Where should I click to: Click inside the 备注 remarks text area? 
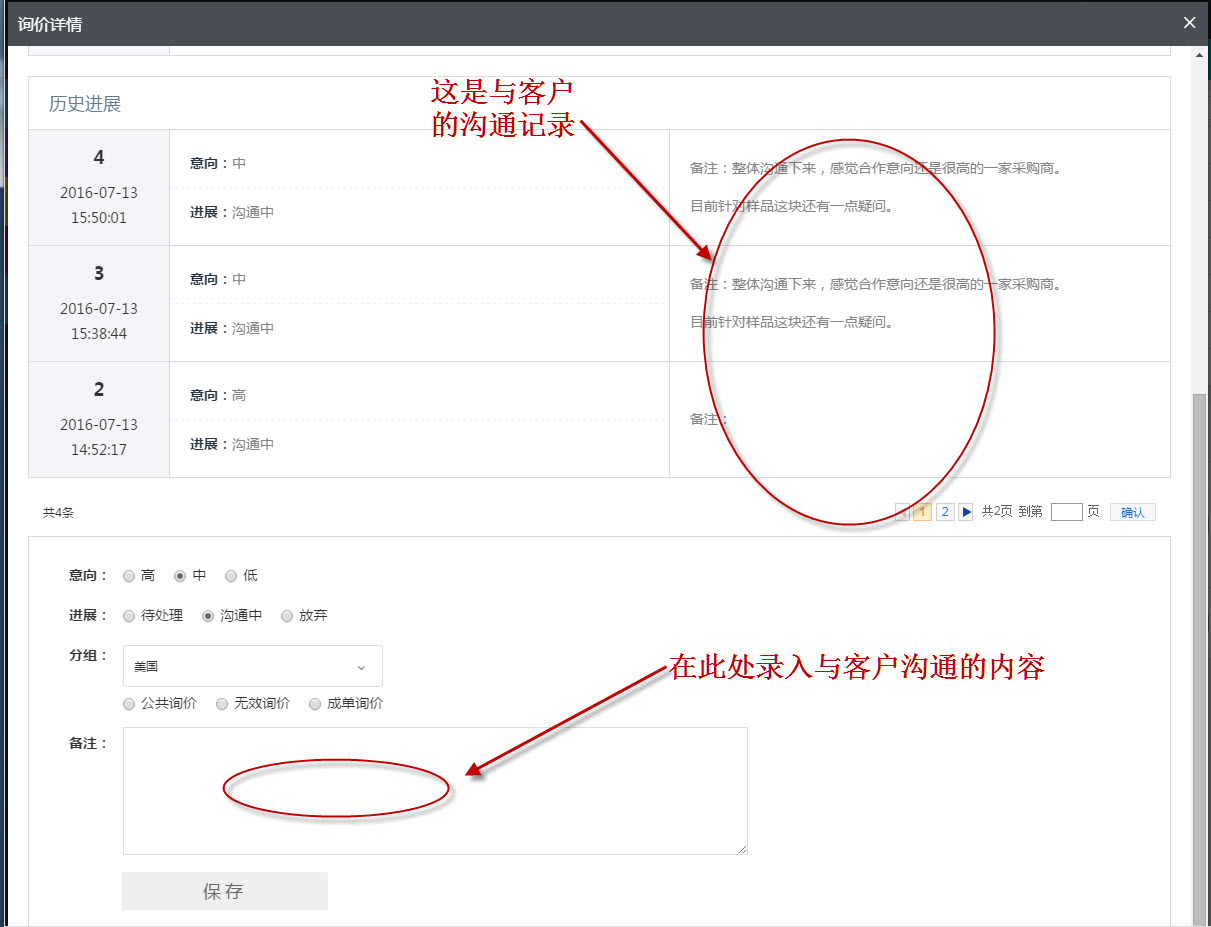pos(435,790)
